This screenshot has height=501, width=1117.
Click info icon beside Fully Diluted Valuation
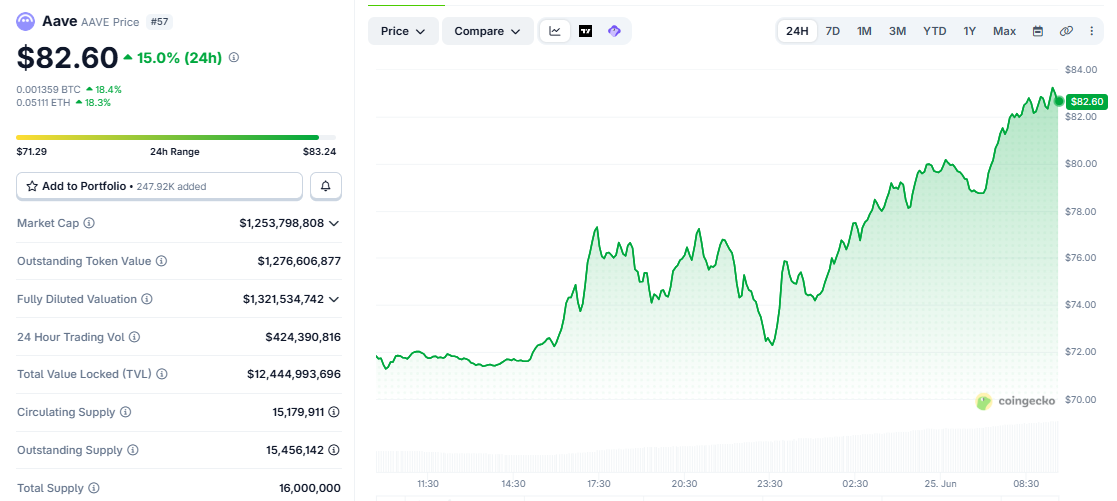pyautogui.click(x=147, y=299)
